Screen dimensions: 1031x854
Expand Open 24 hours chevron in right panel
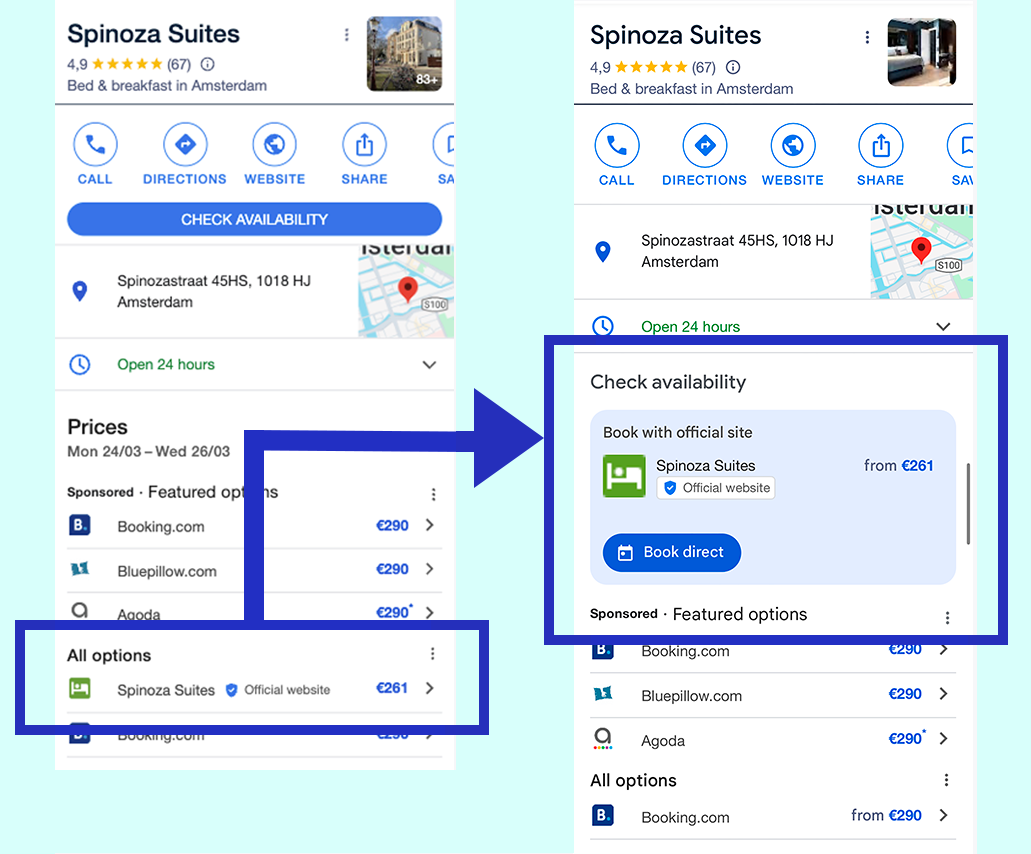click(942, 327)
